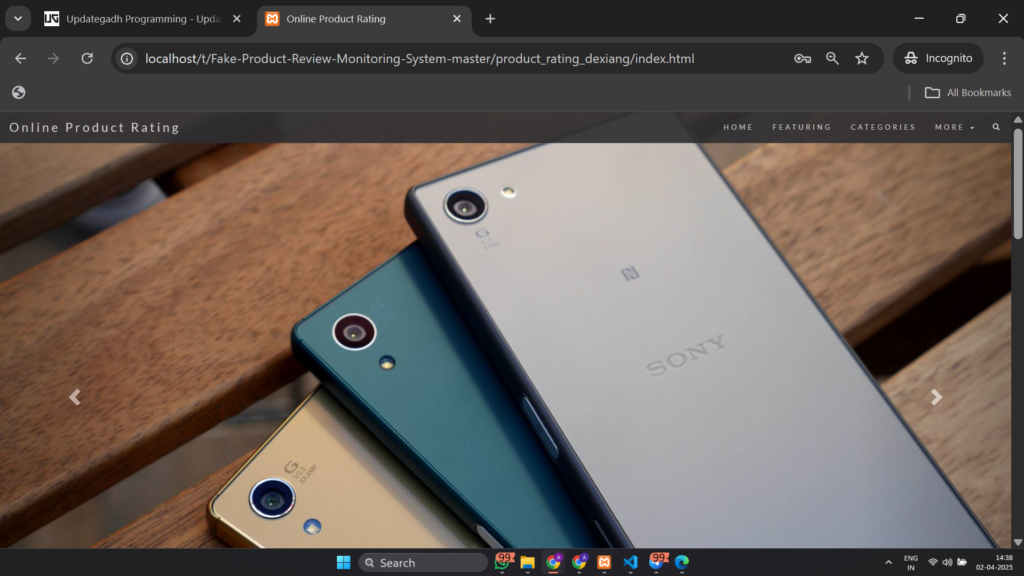The image size is (1024, 576).
Task: Open the tab search dropdown
Action: point(18,19)
